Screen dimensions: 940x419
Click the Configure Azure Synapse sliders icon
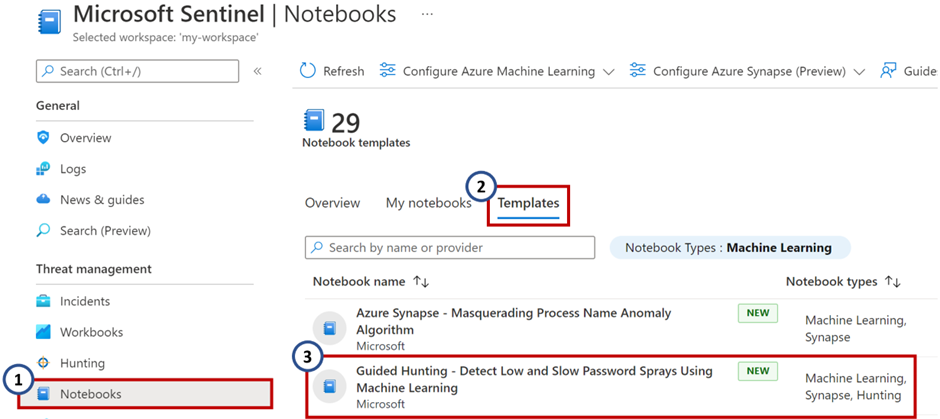[x=638, y=71]
